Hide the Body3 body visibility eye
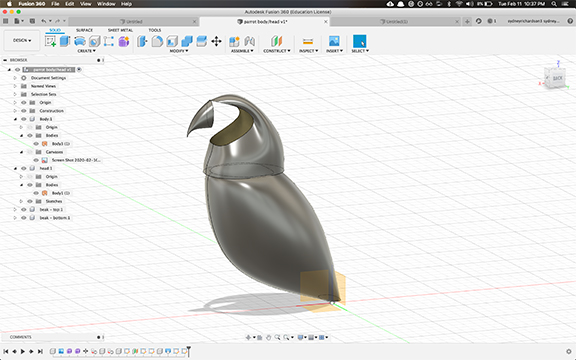Image resolution: width=576 pixels, height=360 pixels. [36, 144]
